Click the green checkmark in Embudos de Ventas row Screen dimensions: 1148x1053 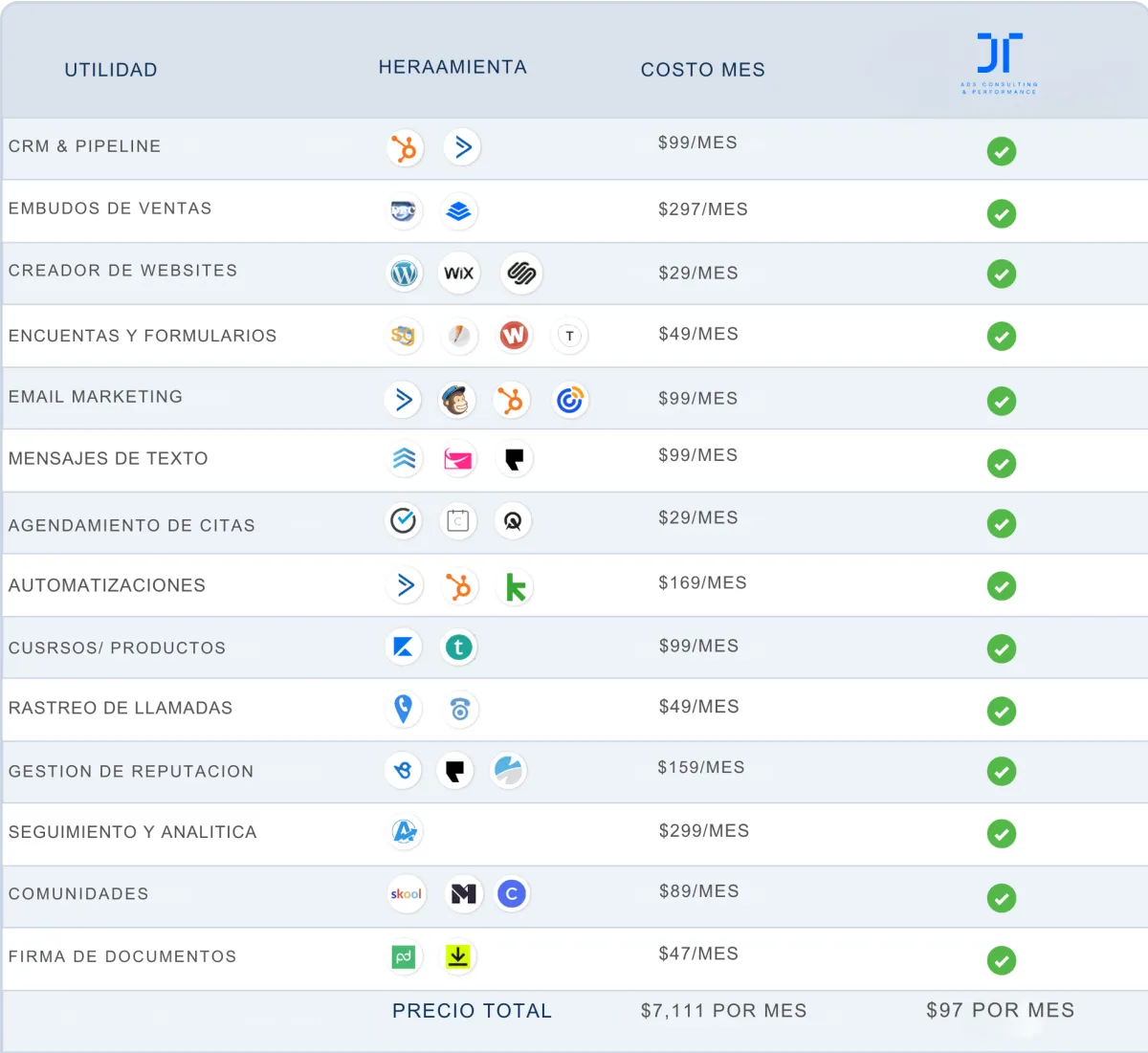[x=1002, y=213]
